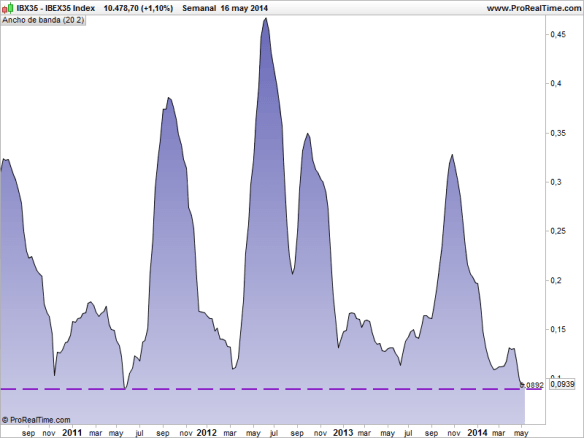
Task: Click the 0,3 axis value
Action: (x=556, y=182)
